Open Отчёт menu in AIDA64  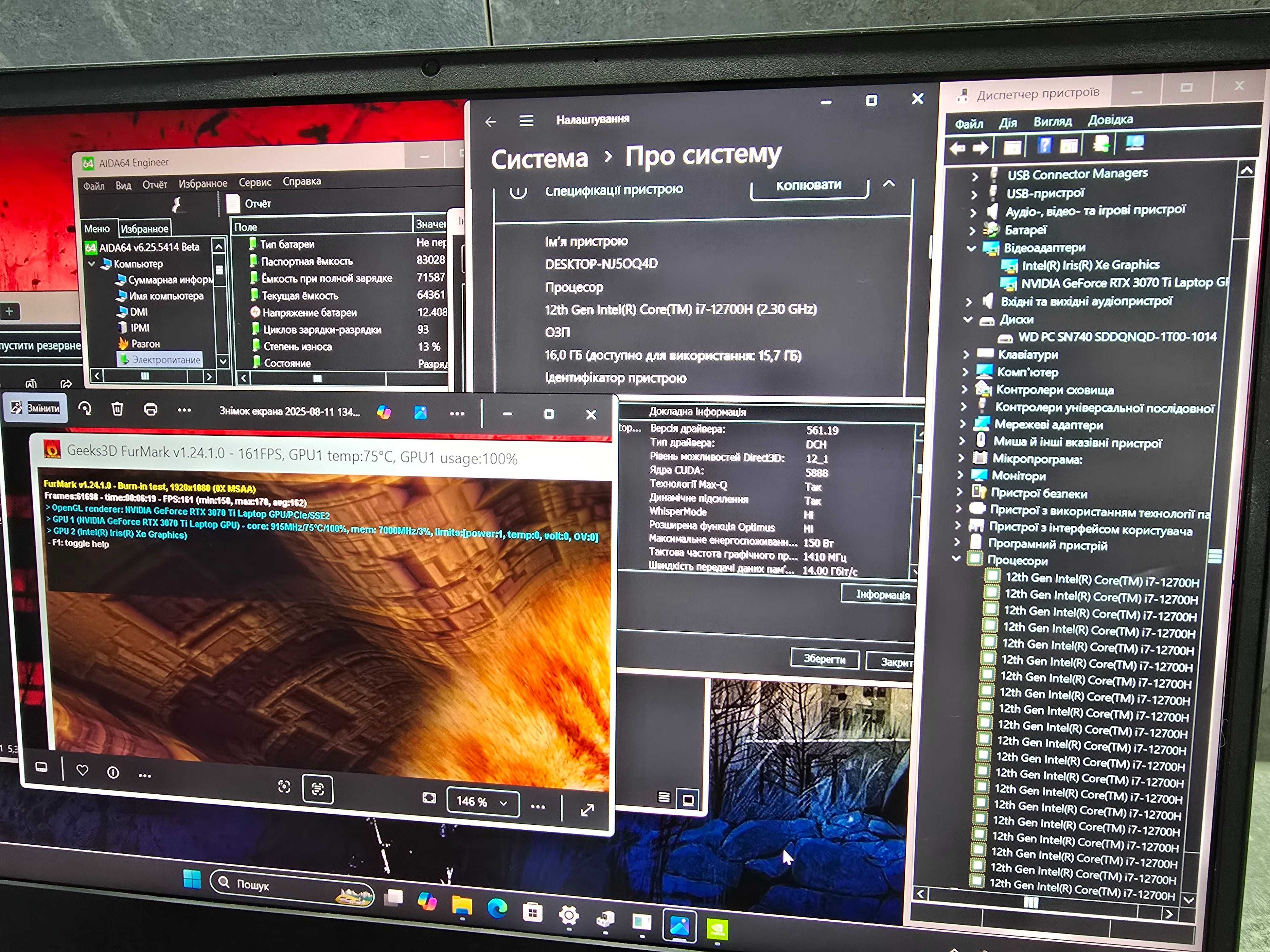coord(154,185)
